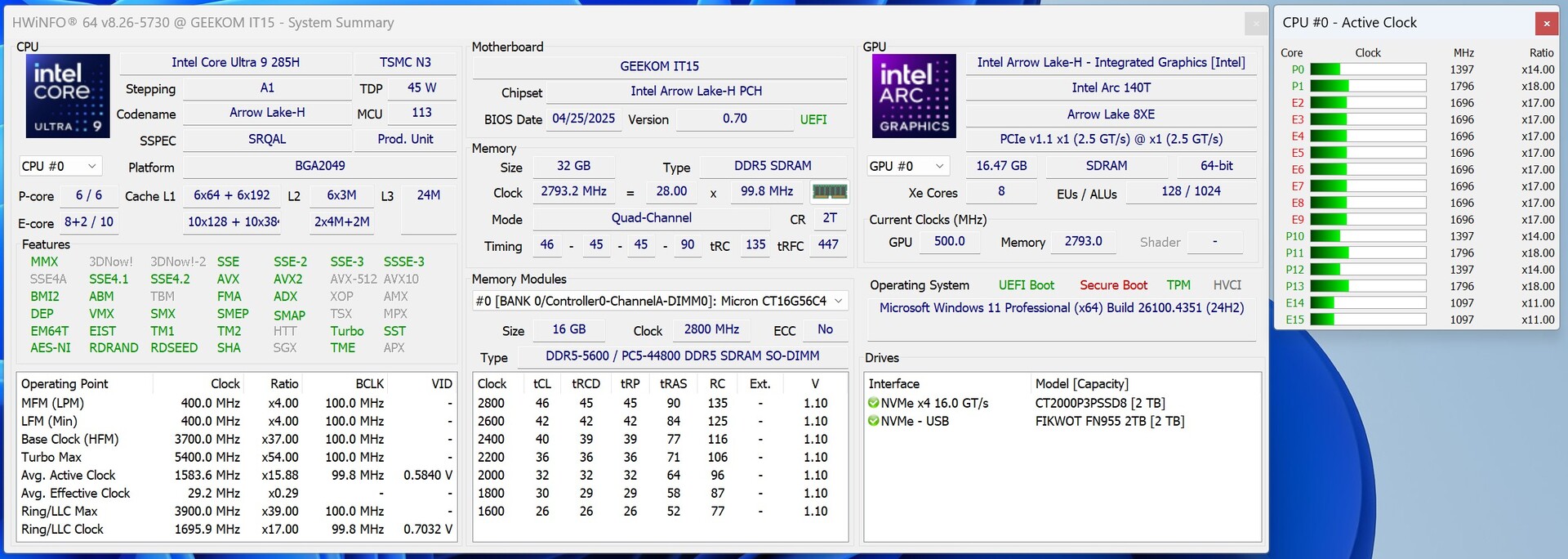Click the Intel Arrow Lake-H PCH chipset value
The height and width of the screenshot is (559, 1568).
point(697,91)
